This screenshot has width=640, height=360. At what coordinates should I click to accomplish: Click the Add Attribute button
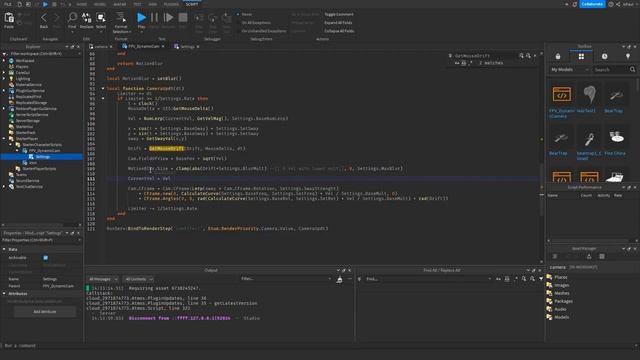pos(45,312)
